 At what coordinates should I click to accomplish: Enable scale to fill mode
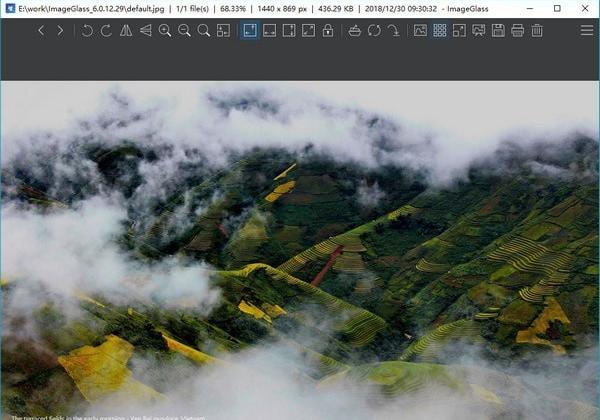pos(308,31)
